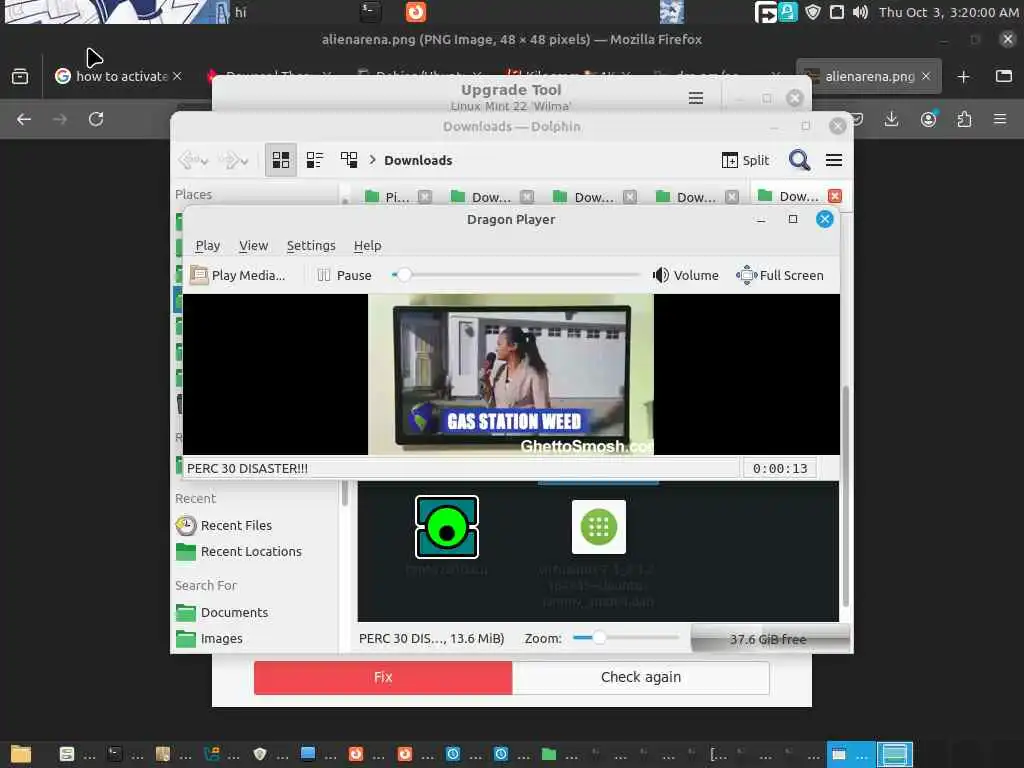The width and height of the screenshot is (1024, 768).
Task: Switch Dolphin to Details view mode
Action: 349,160
